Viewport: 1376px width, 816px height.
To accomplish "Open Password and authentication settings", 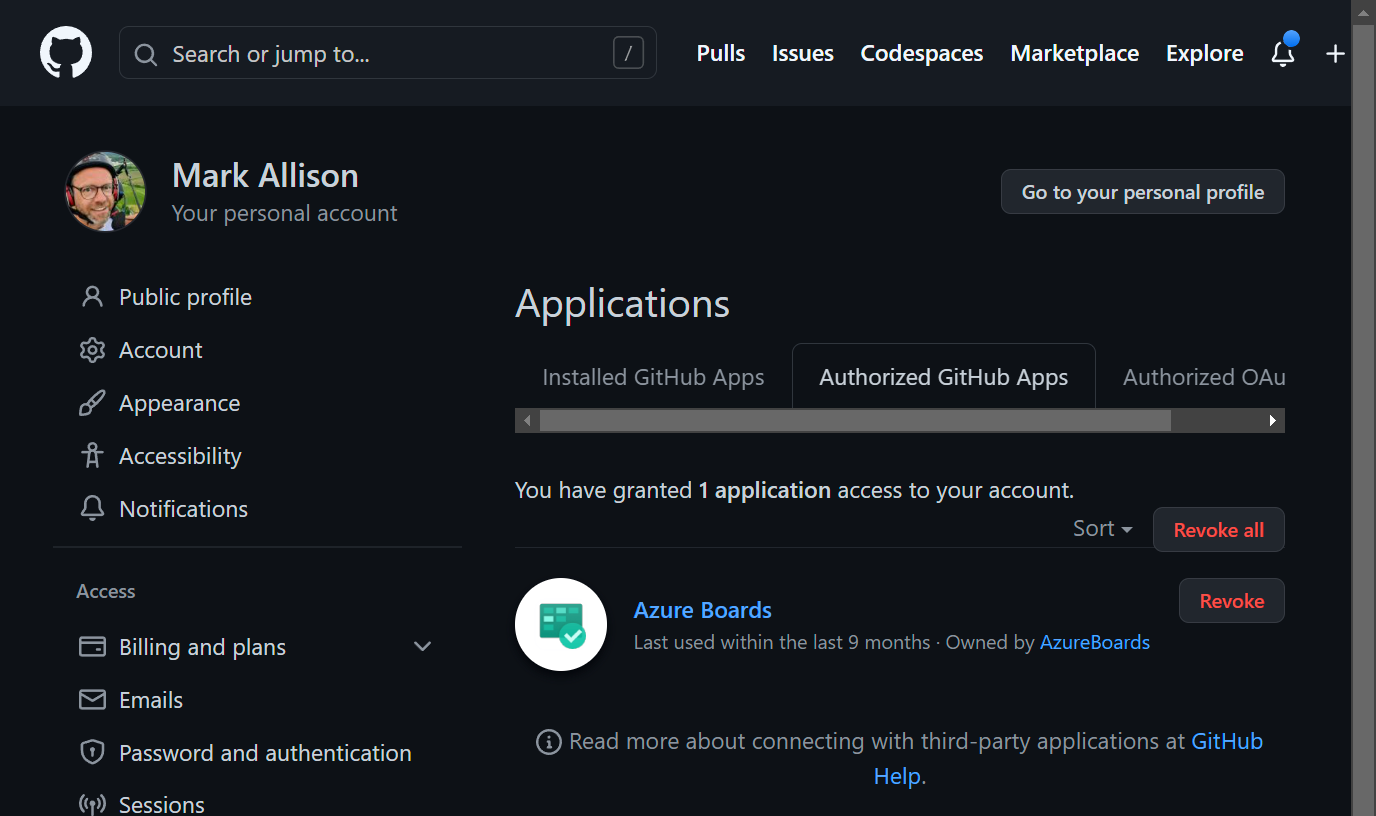I will coord(265,753).
